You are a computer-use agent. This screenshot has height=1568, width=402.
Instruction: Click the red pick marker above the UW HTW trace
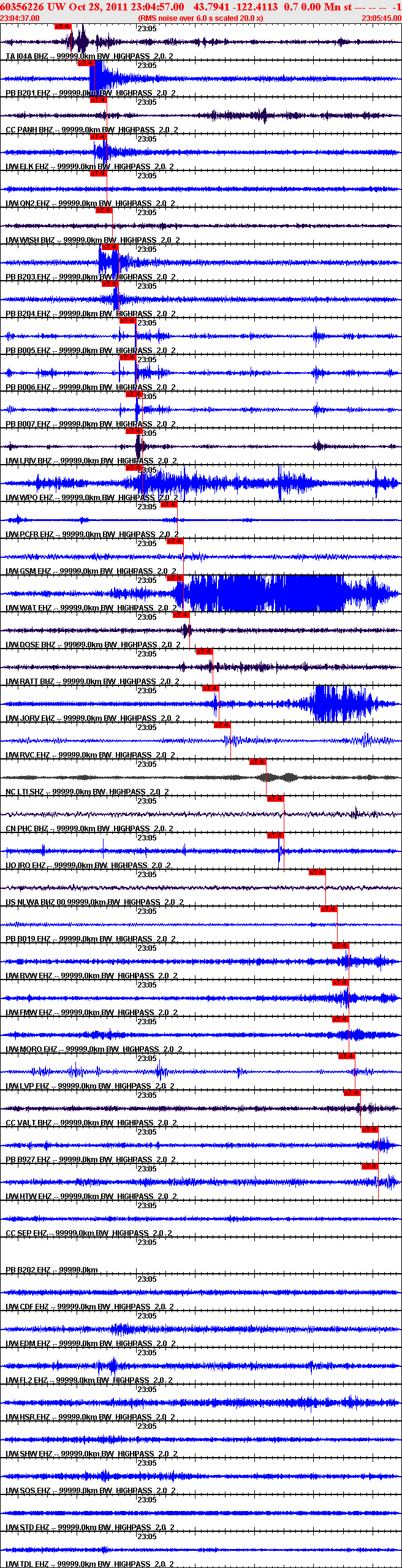(370, 1166)
